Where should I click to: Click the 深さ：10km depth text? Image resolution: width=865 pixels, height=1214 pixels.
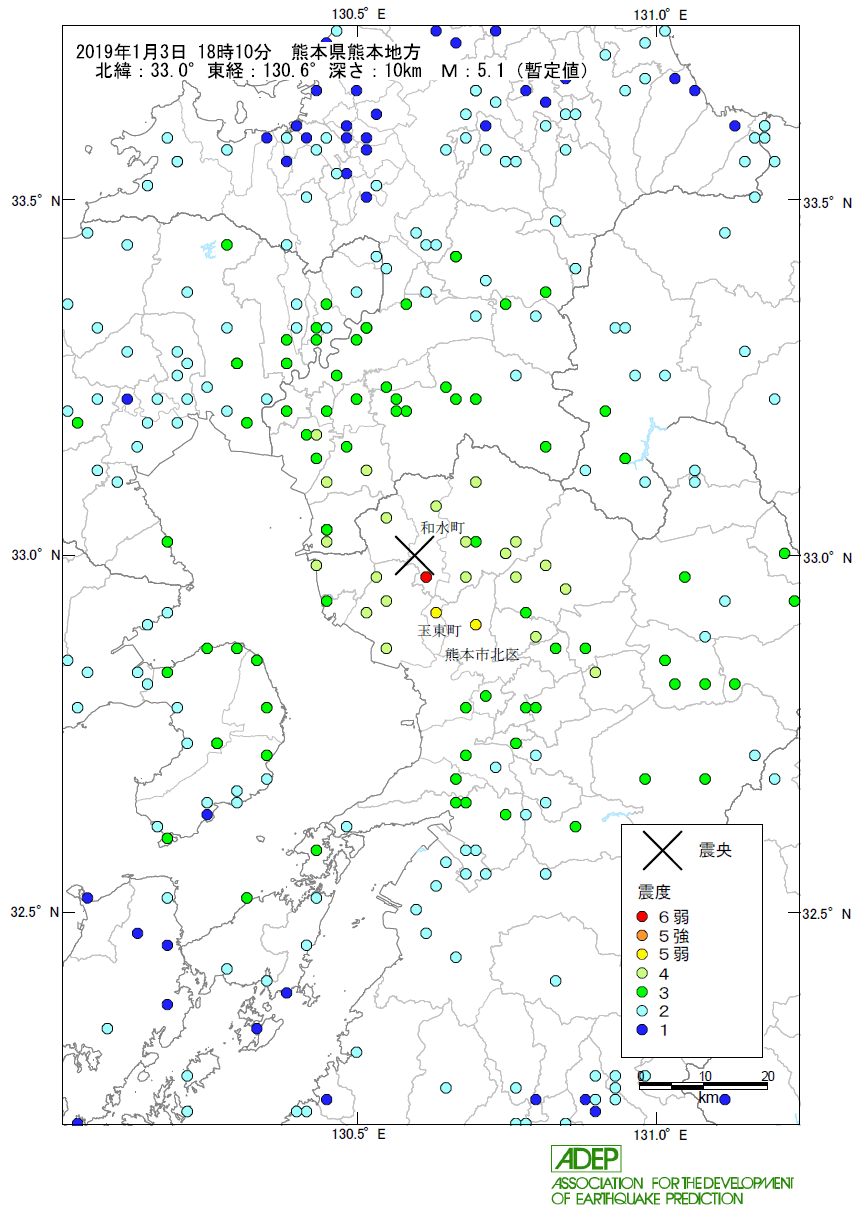click(377, 72)
